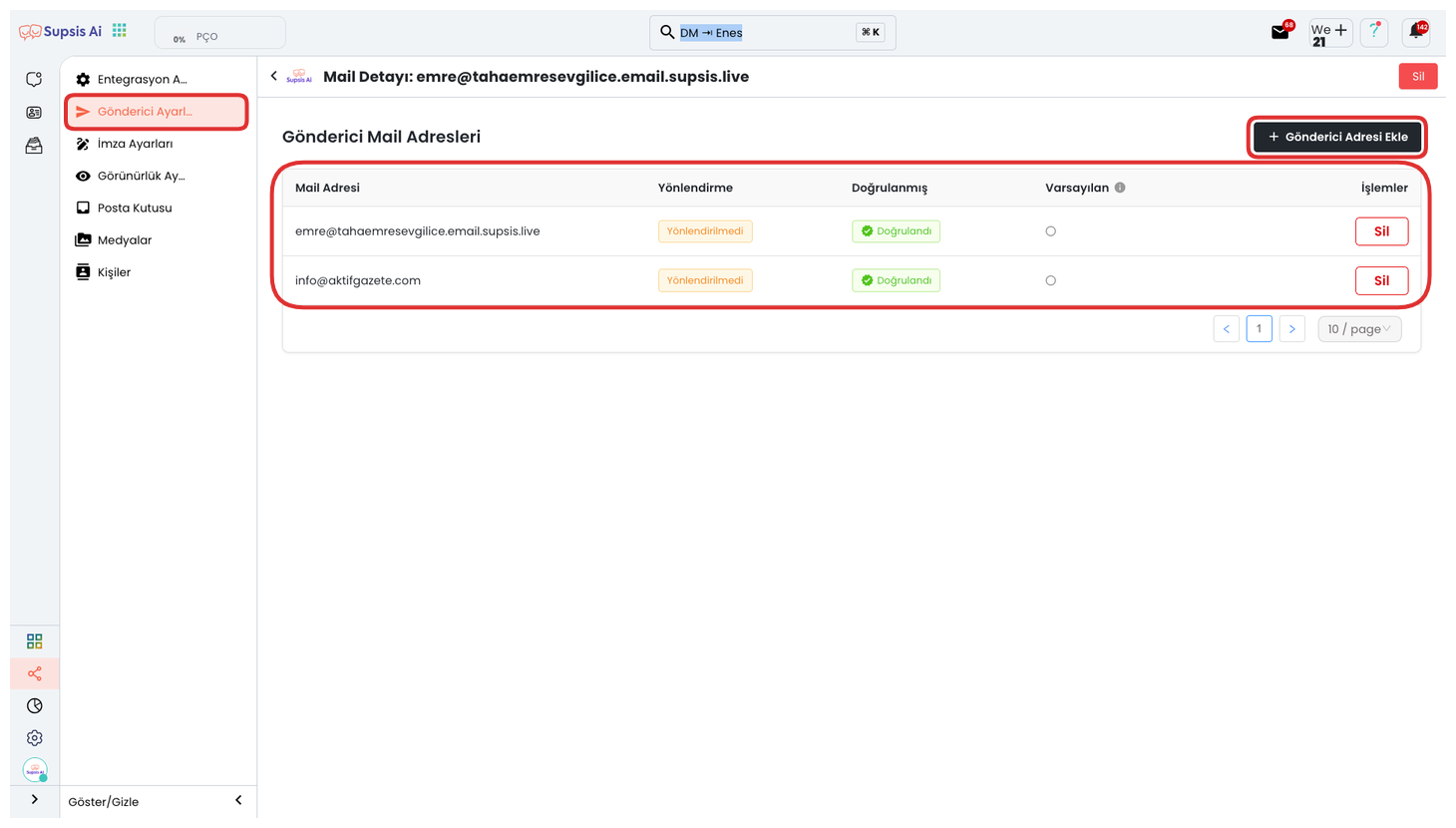Click the 0% PÇO progress indicator

tap(220, 33)
